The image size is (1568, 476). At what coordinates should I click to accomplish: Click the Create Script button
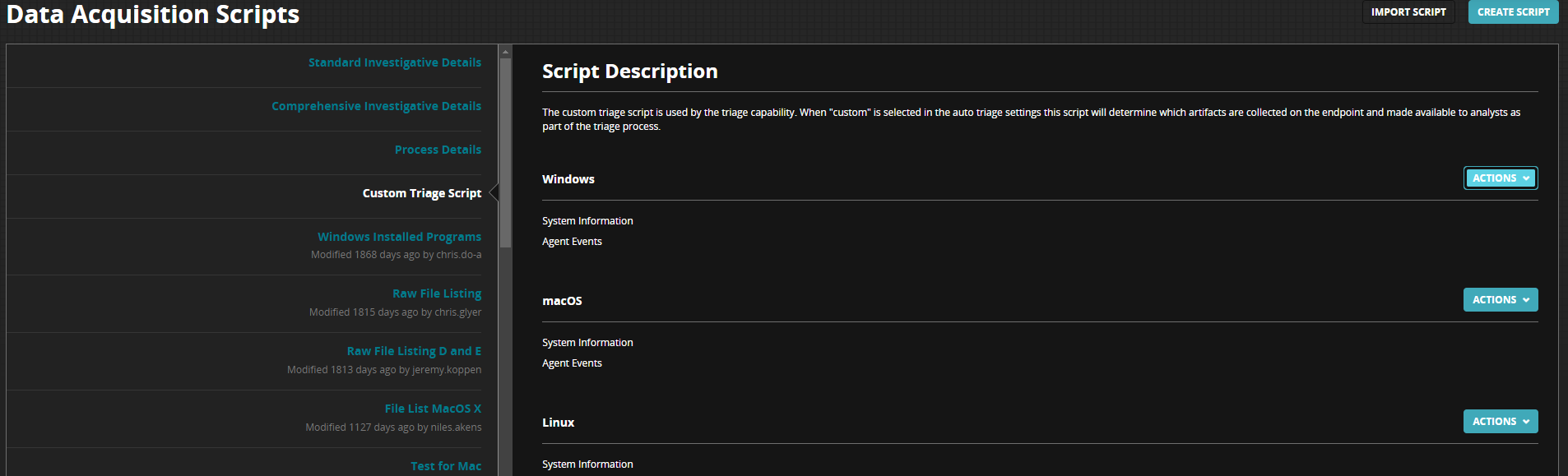1513,12
